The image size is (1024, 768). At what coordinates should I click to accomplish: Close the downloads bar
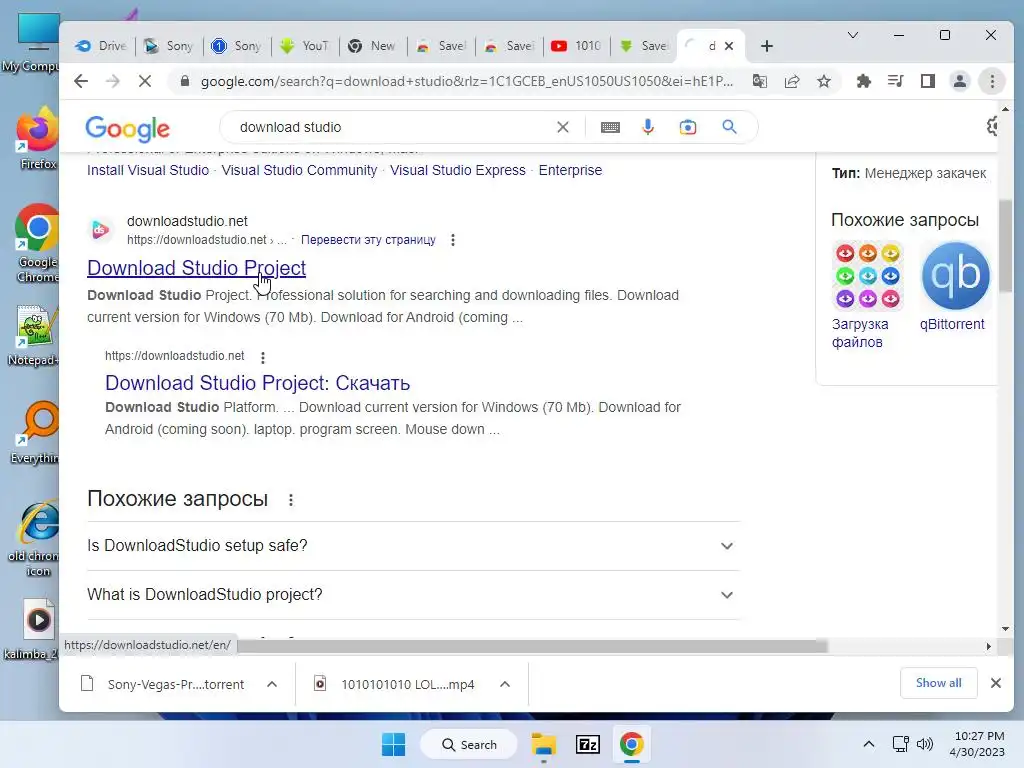995,683
